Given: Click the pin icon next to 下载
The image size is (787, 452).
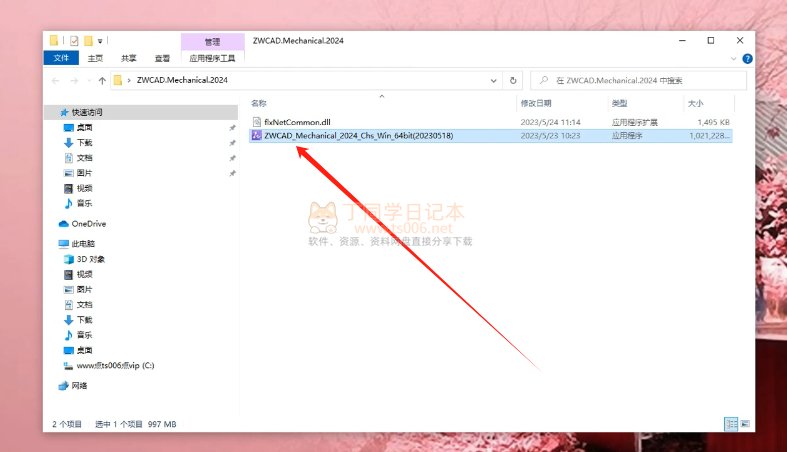Looking at the screenshot, I should point(232,143).
